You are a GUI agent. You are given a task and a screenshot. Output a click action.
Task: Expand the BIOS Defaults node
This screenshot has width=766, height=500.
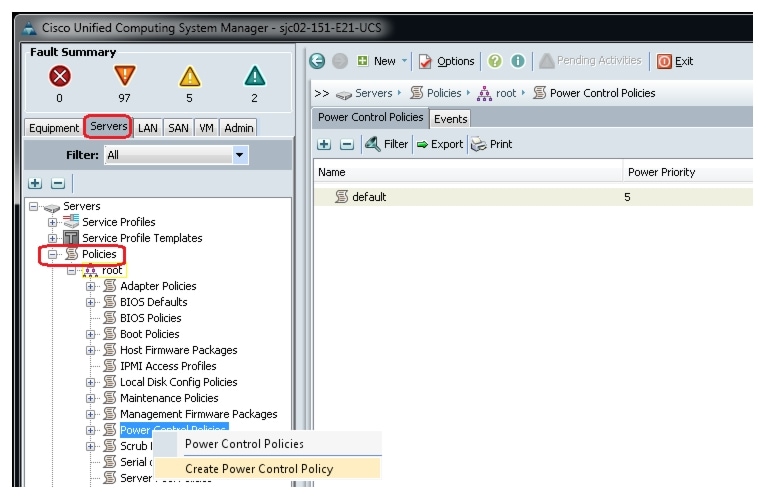coord(90,303)
